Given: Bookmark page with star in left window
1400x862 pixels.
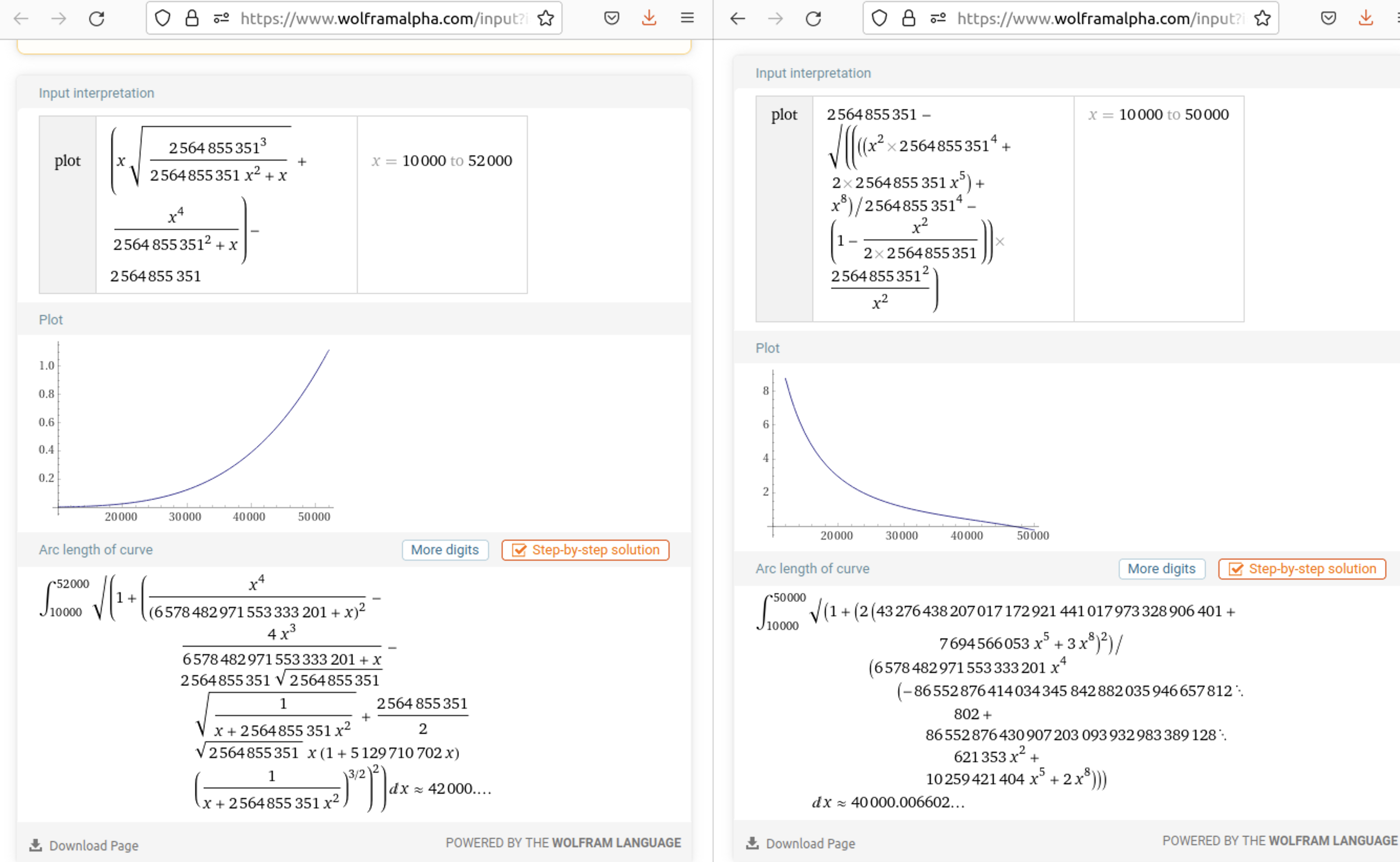Looking at the screenshot, I should (545, 18).
